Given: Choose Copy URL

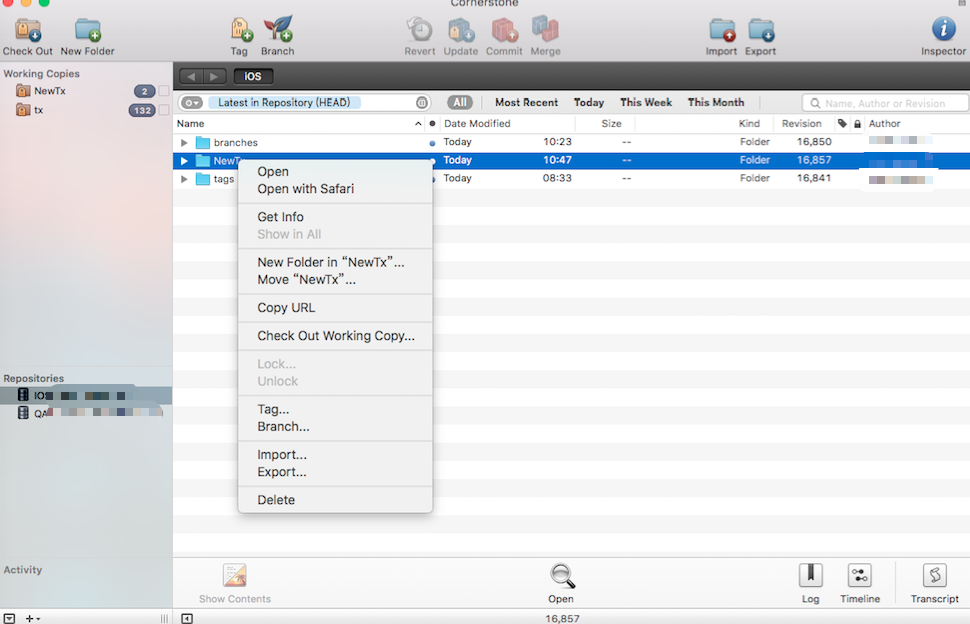Looking at the screenshot, I should coord(335,307).
